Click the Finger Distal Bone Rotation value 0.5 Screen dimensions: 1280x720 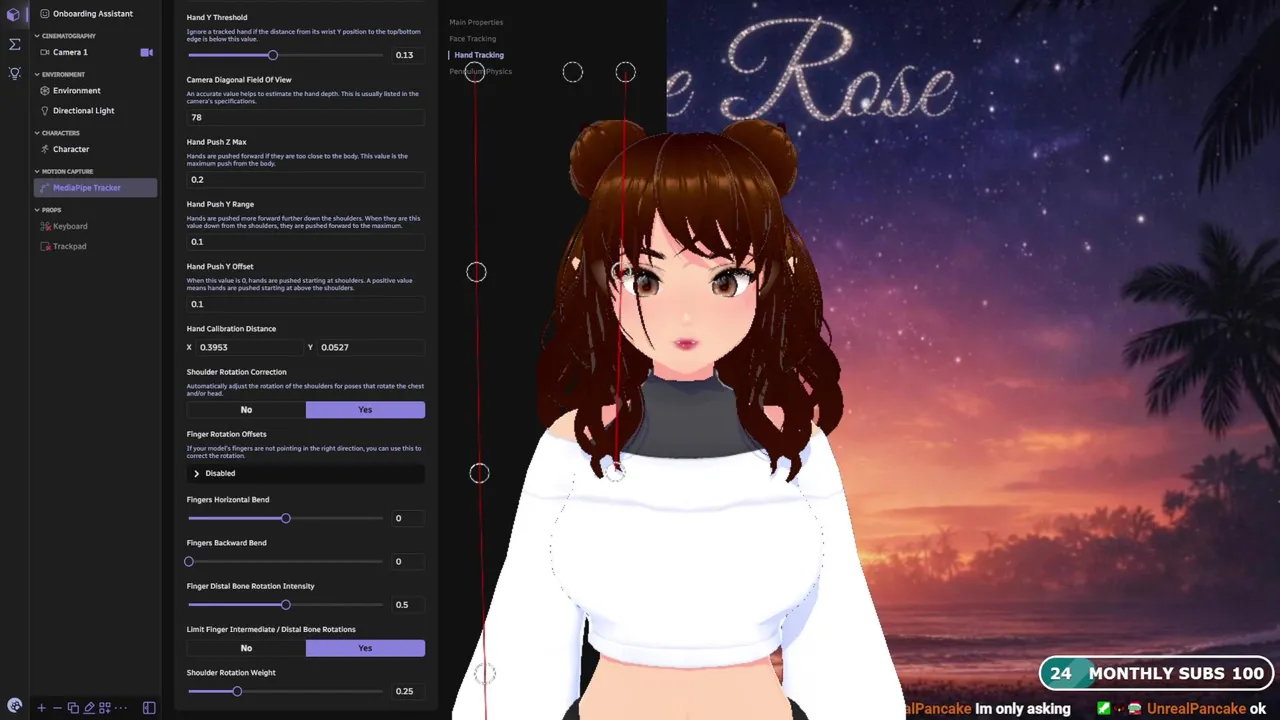[x=408, y=605]
